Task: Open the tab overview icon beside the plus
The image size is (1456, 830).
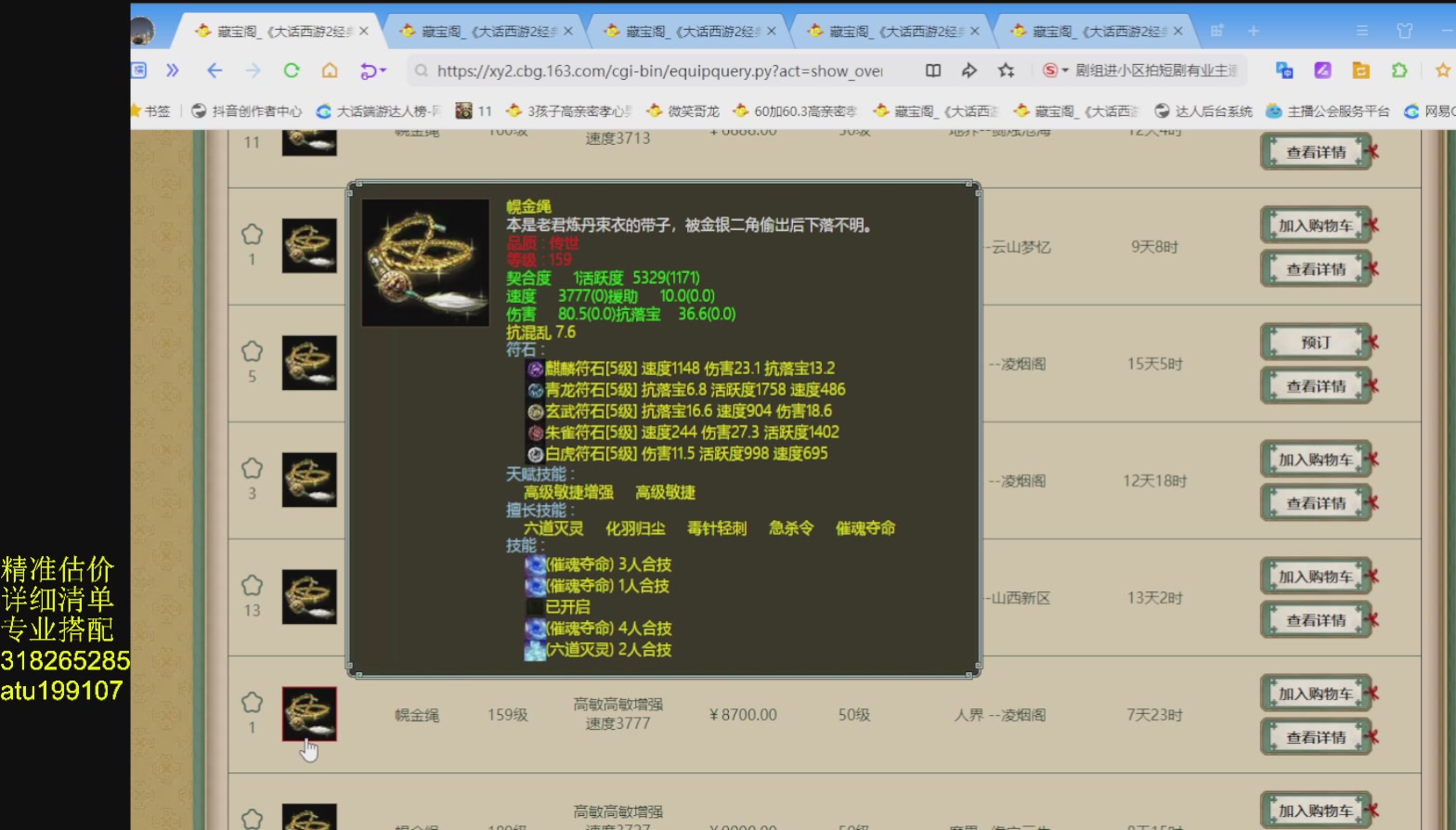Action: [1216, 32]
